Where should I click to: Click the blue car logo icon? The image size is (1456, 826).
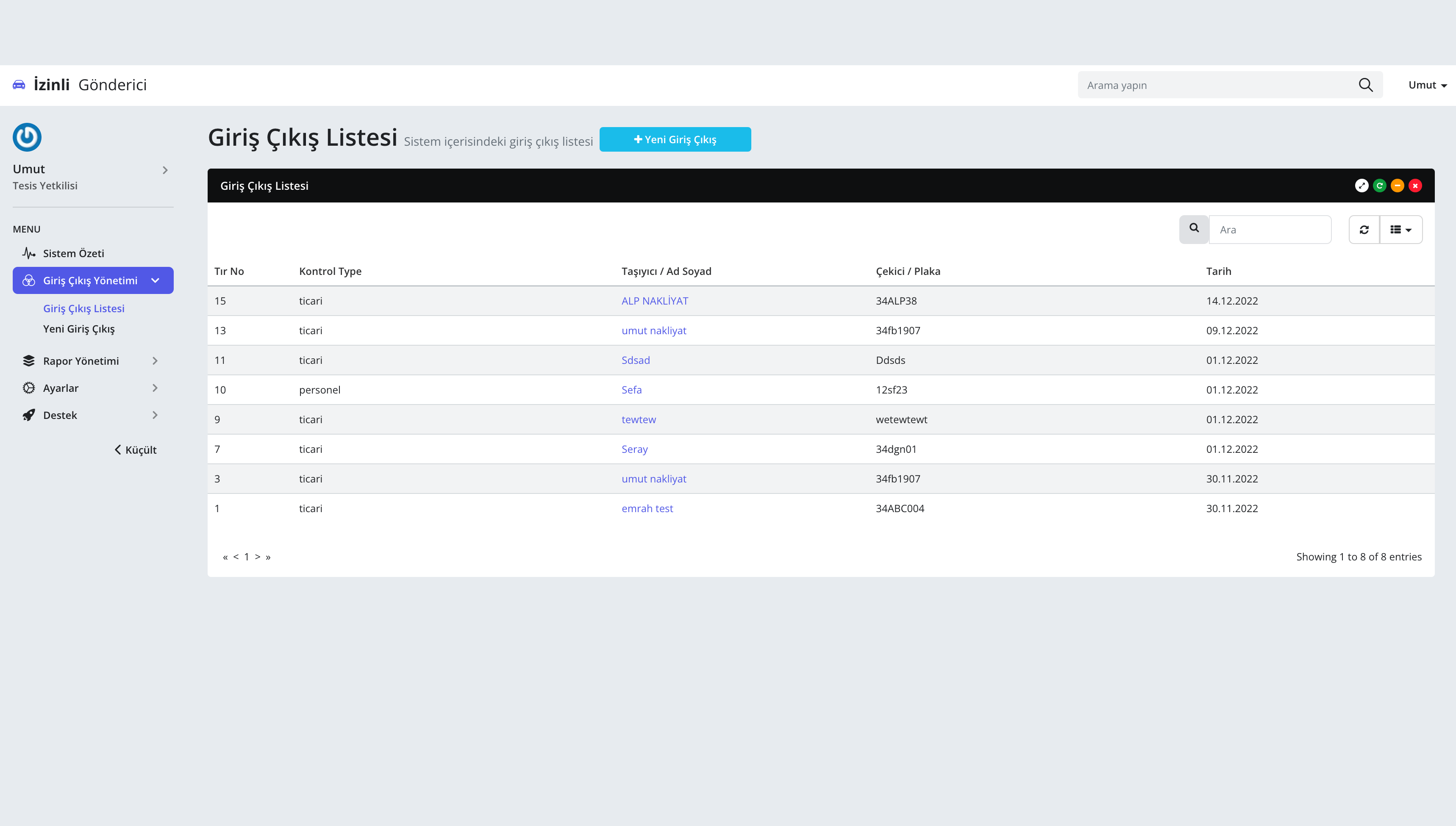[19, 85]
